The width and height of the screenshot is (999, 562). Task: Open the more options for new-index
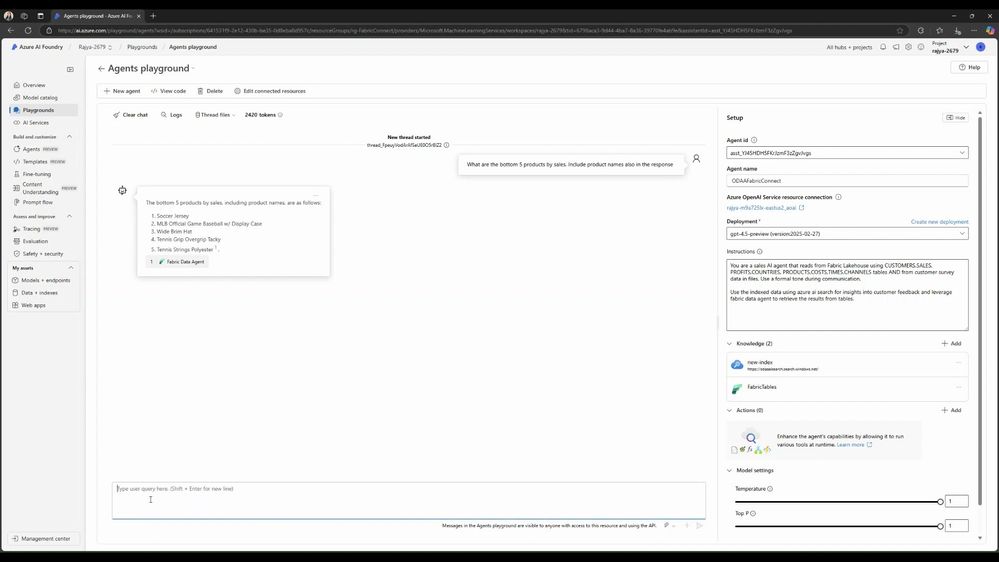point(958,363)
